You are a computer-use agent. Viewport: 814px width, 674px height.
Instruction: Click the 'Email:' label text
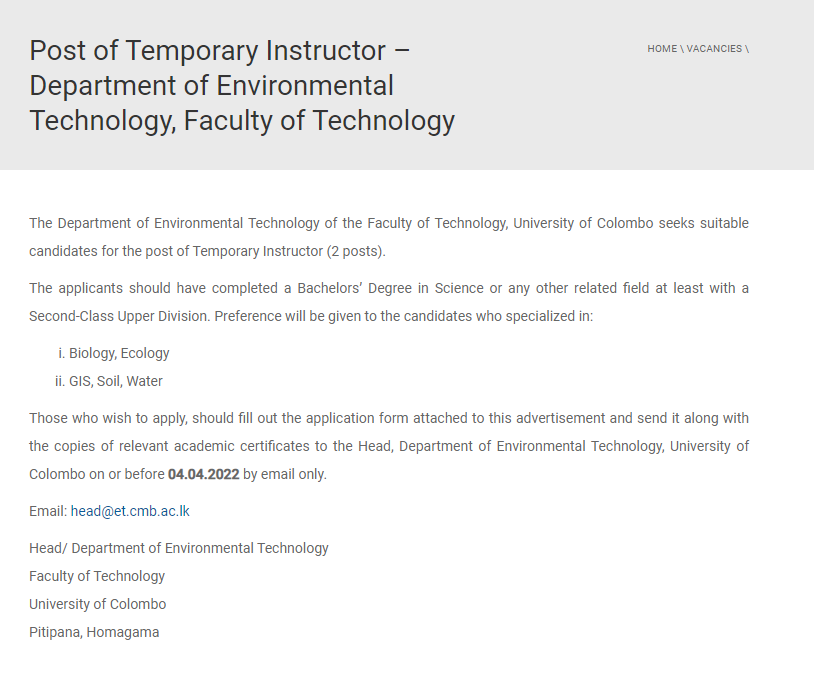click(x=48, y=511)
